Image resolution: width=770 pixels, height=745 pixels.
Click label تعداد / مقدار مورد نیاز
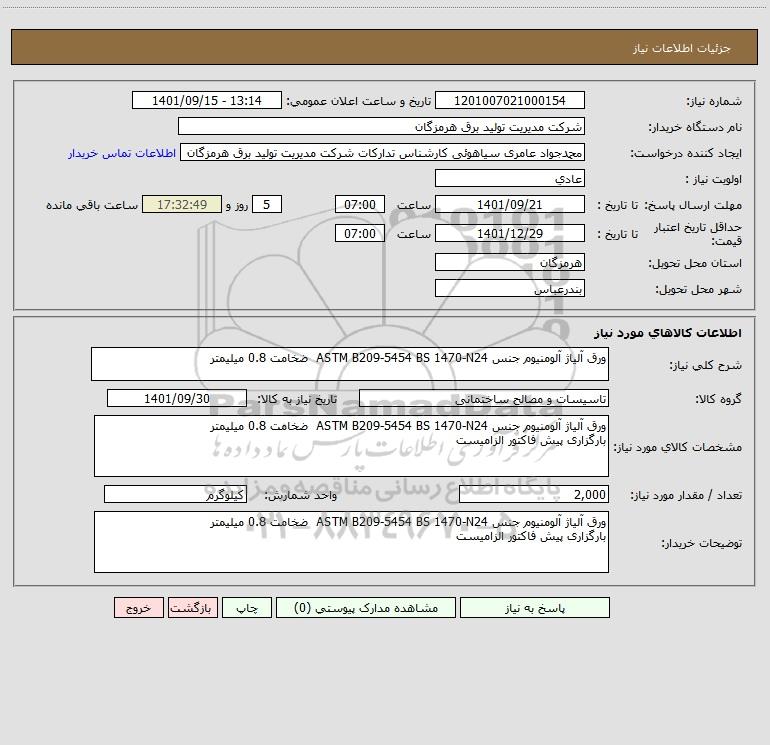686,495
